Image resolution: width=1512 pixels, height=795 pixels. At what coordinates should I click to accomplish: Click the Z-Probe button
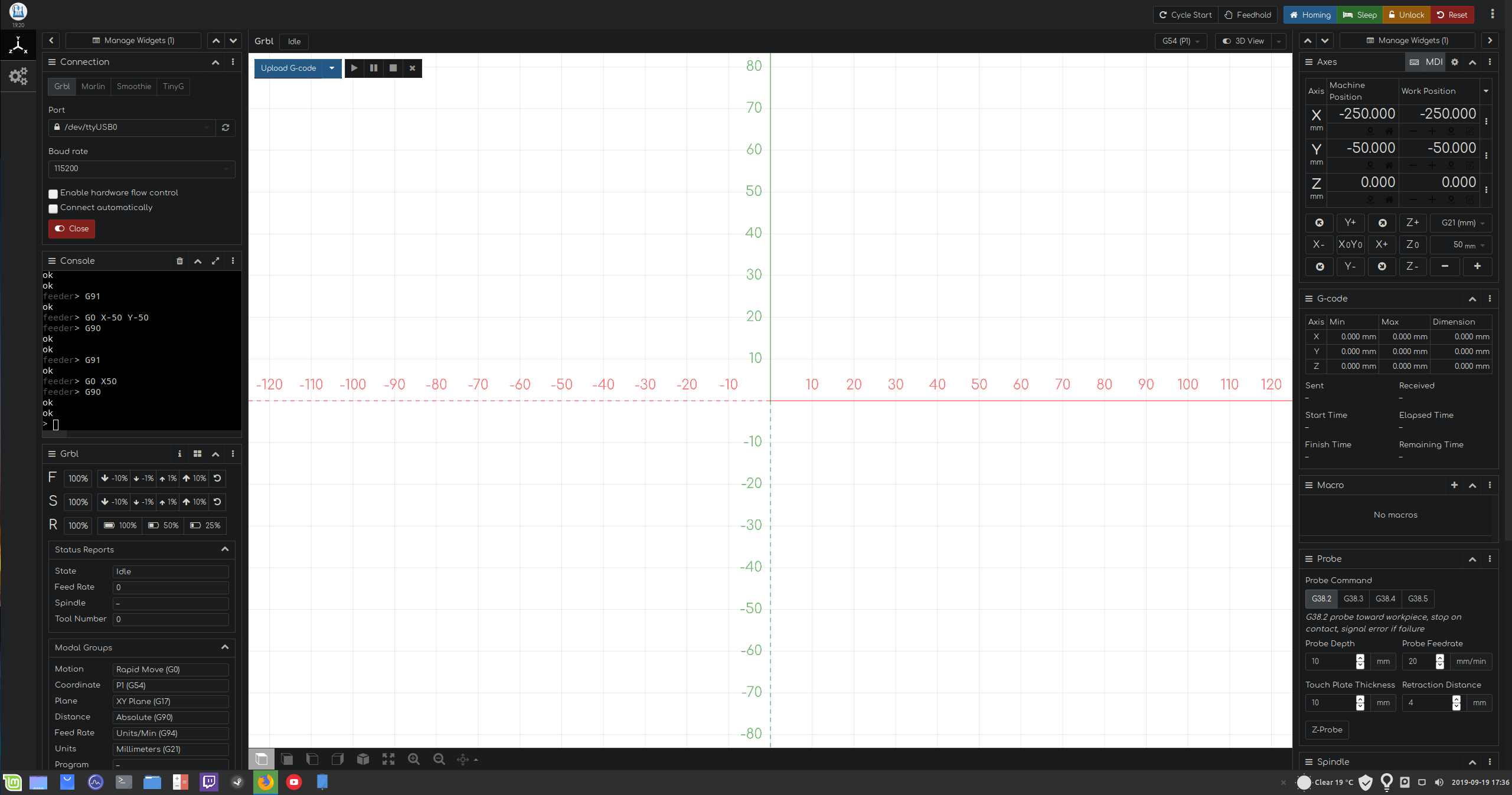pyautogui.click(x=1327, y=729)
